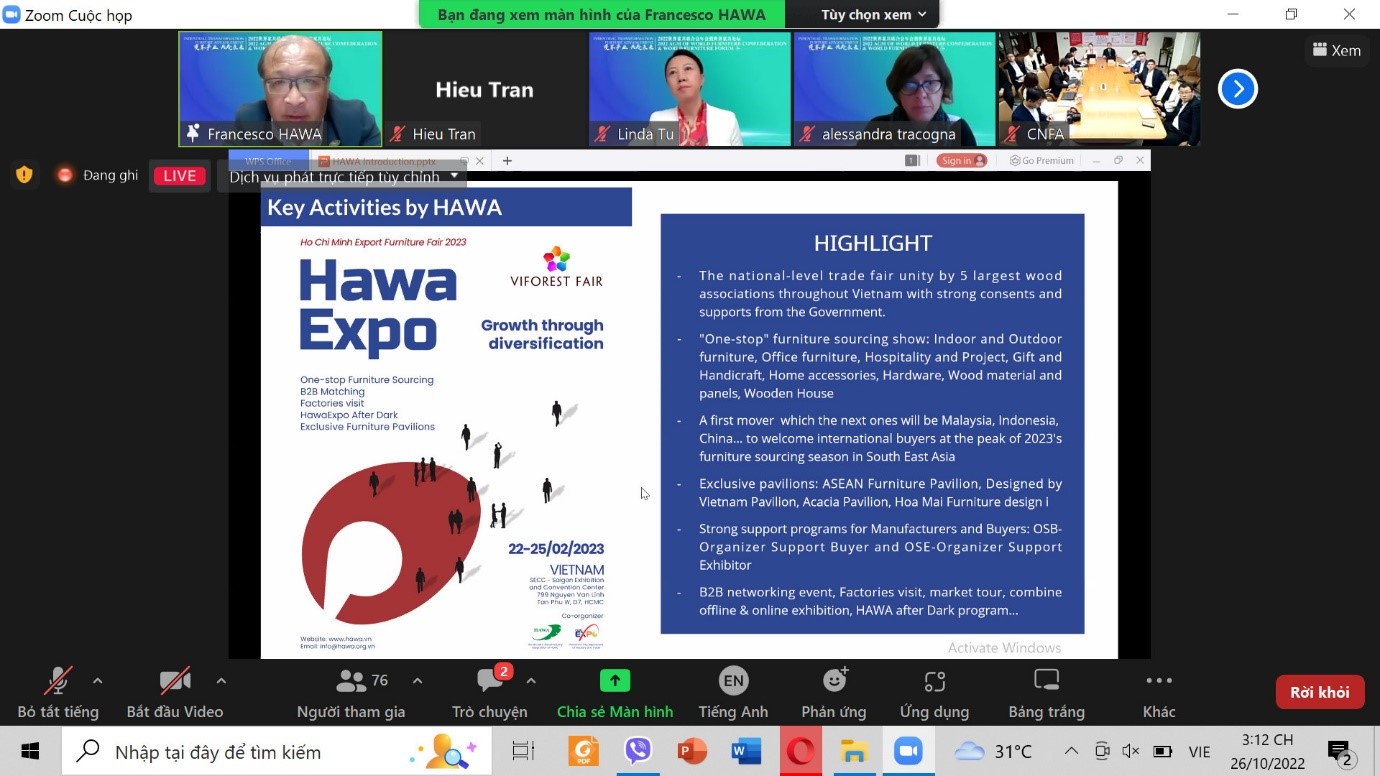The height and width of the screenshot is (776, 1380).
Task: Add new tab in WPS with plus
Action: 507,160
